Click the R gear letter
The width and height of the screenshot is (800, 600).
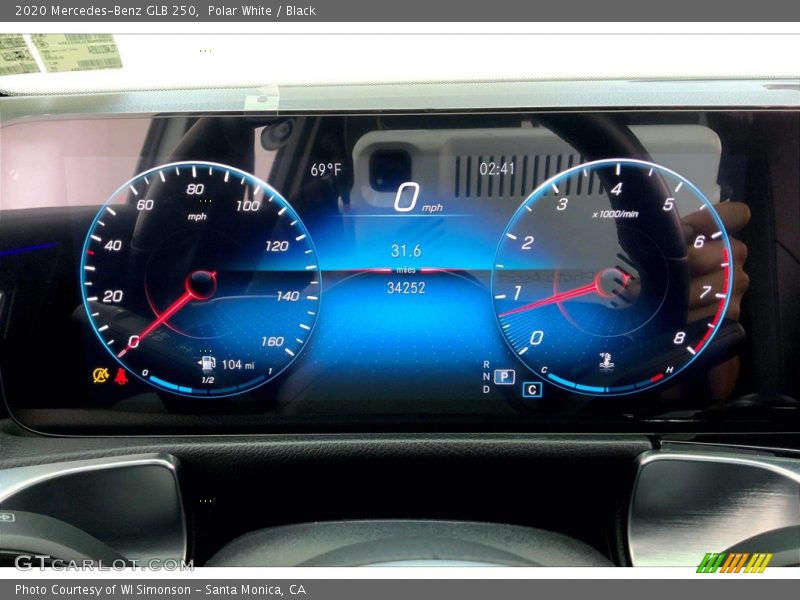point(486,364)
